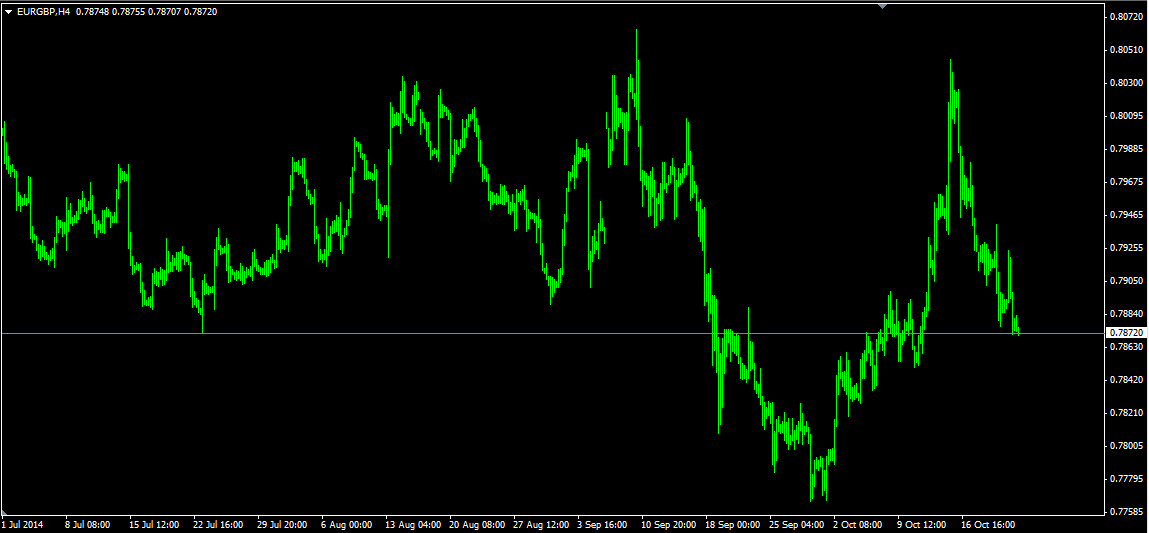The width and height of the screenshot is (1149, 533).
Task: Click the 0.77585 price axis label
Action: click(x=1126, y=512)
